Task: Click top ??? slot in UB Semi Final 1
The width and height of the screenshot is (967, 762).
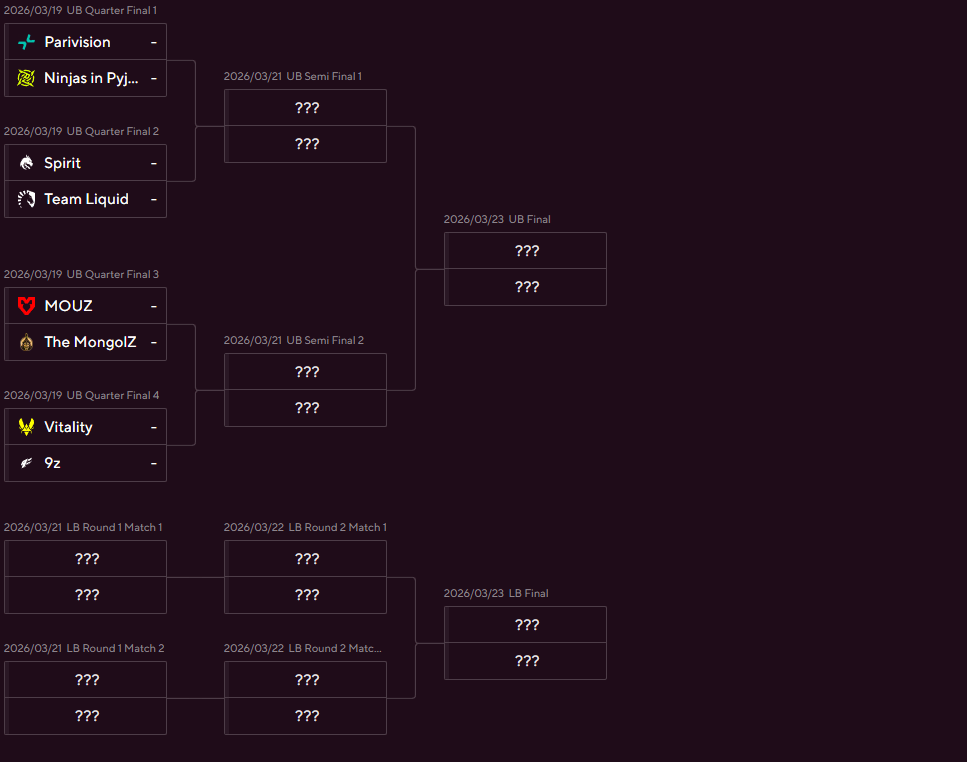Action: [x=305, y=108]
